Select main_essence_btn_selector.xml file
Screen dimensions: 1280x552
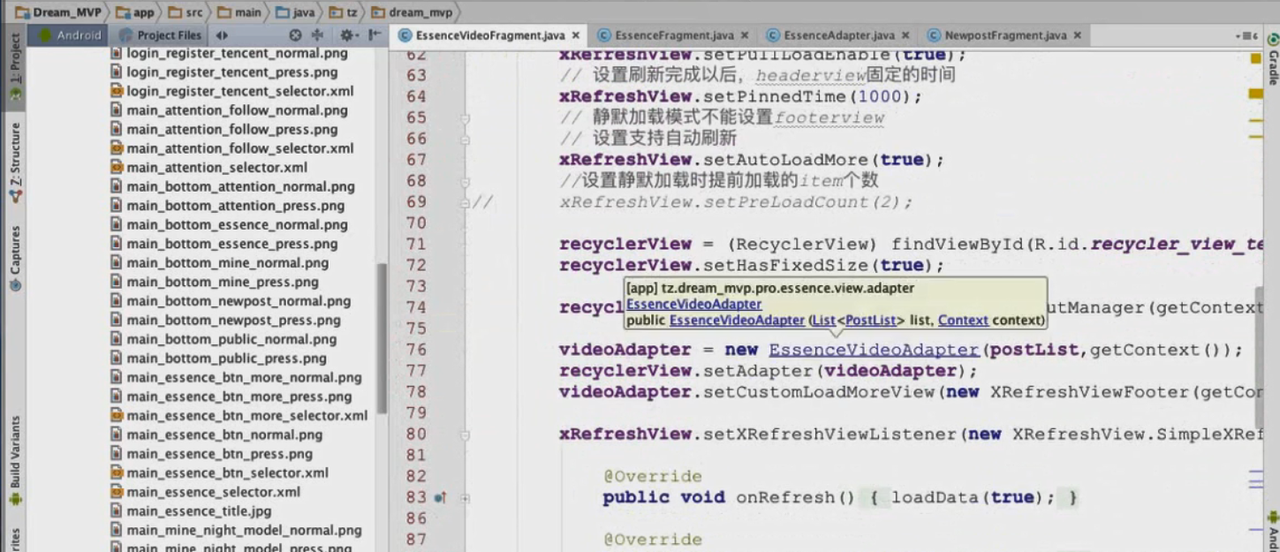tap(218, 473)
